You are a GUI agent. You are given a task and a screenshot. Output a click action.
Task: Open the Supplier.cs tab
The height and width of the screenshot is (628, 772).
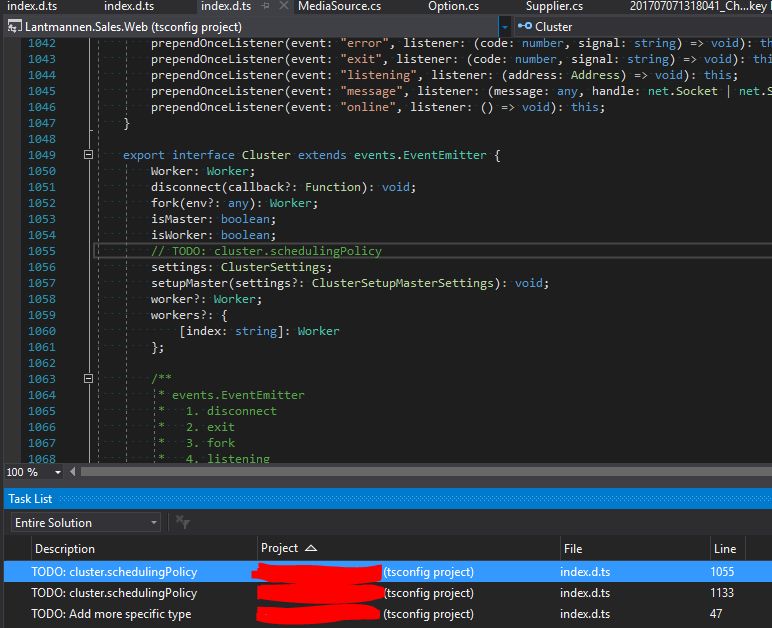click(554, 6)
